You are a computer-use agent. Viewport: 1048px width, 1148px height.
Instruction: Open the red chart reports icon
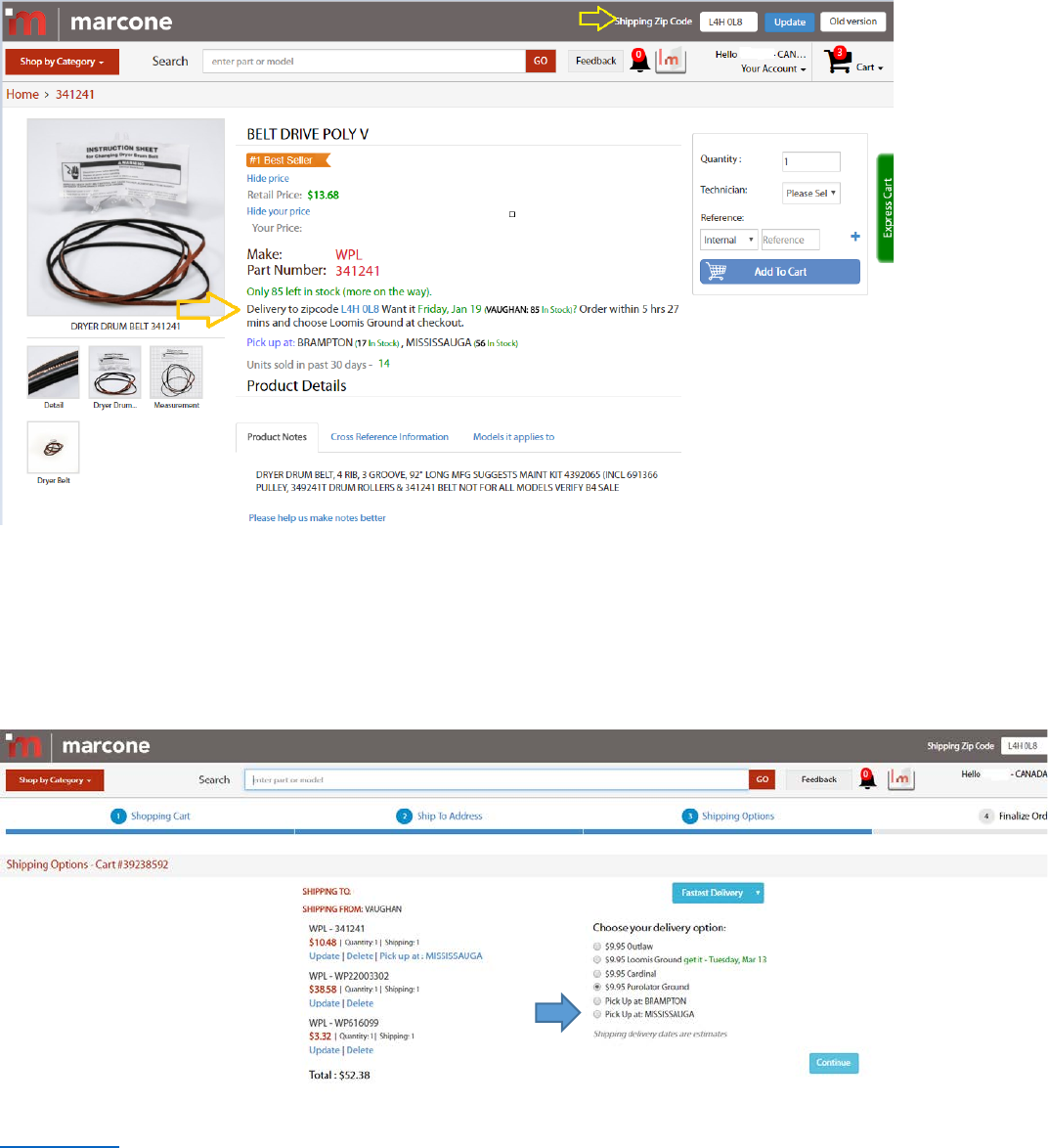[671, 60]
